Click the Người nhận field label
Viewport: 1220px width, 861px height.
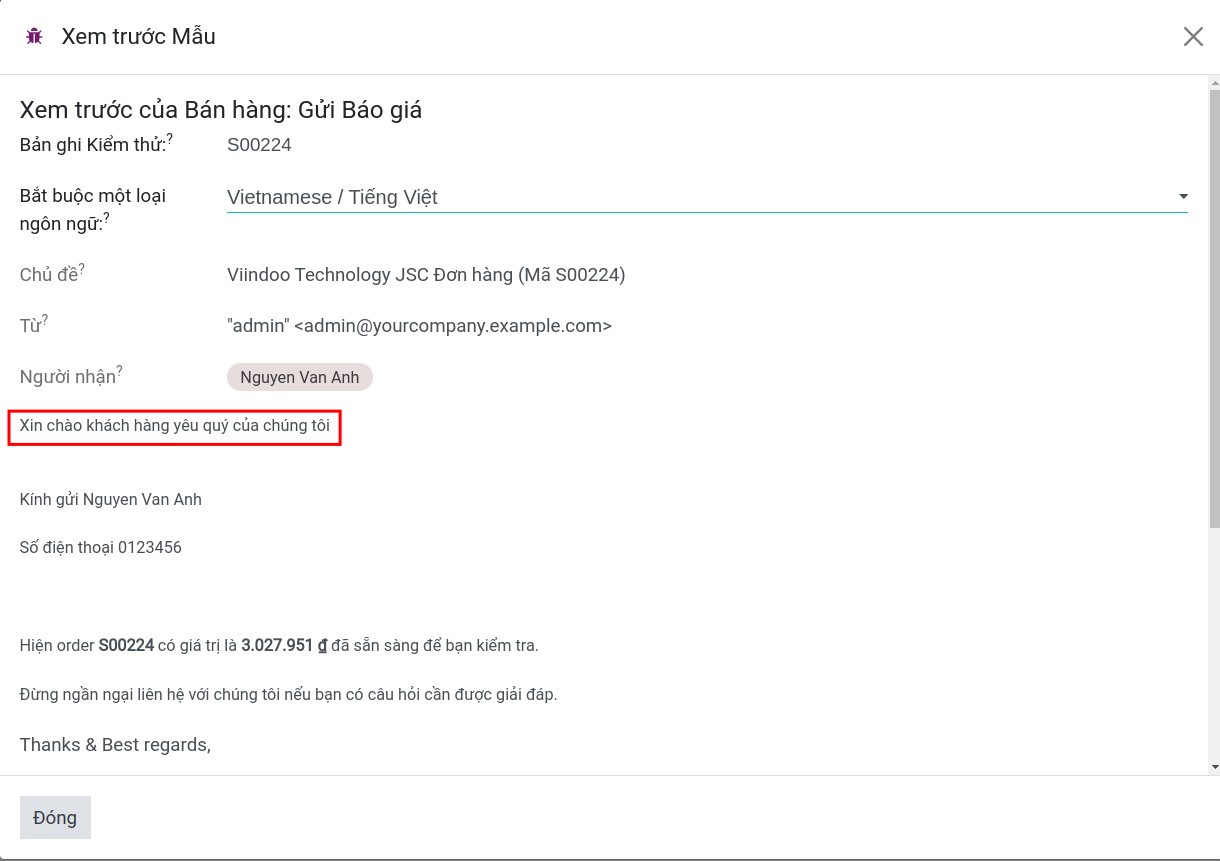[x=67, y=378]
